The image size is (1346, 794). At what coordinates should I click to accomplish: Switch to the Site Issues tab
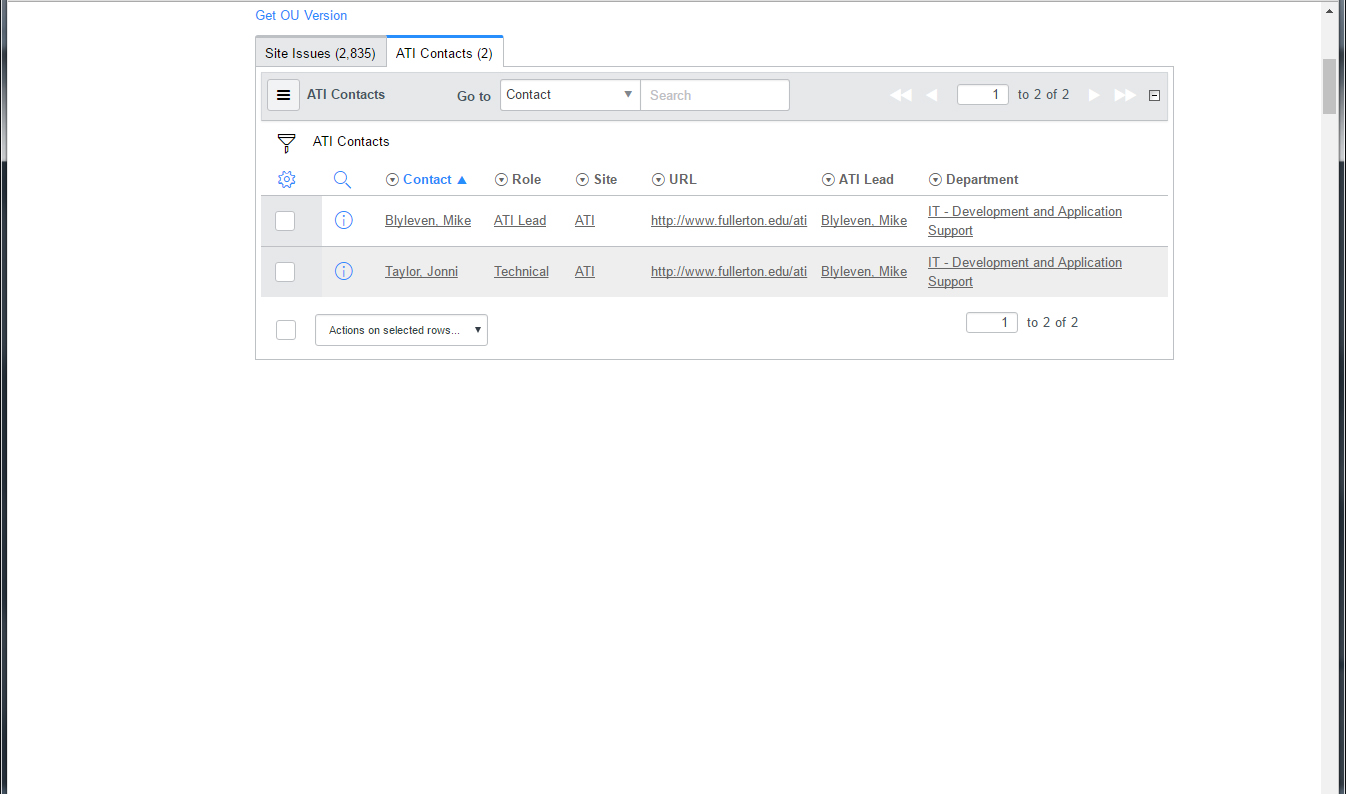320,53
